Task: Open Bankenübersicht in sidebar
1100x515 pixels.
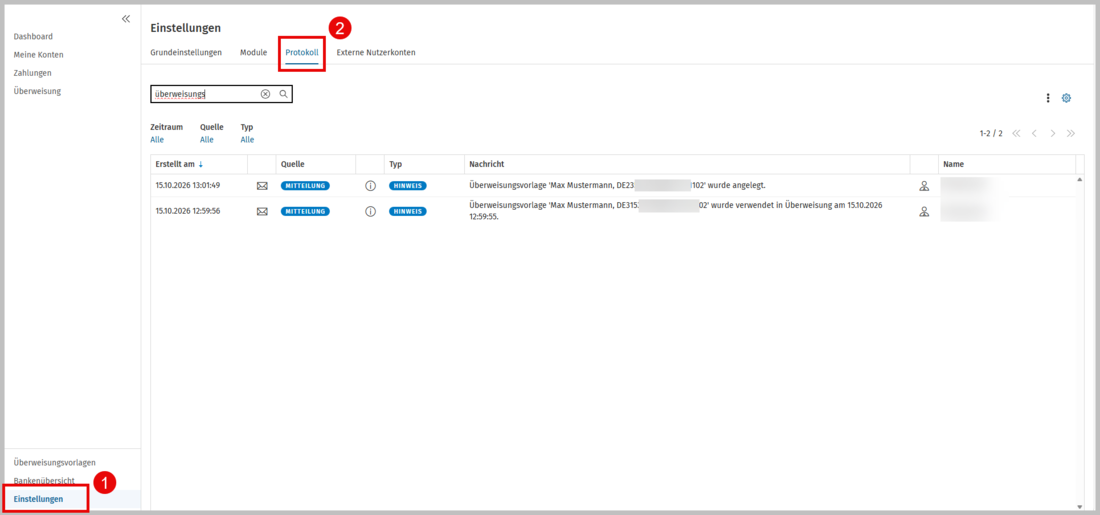Action: click(44, 481)
